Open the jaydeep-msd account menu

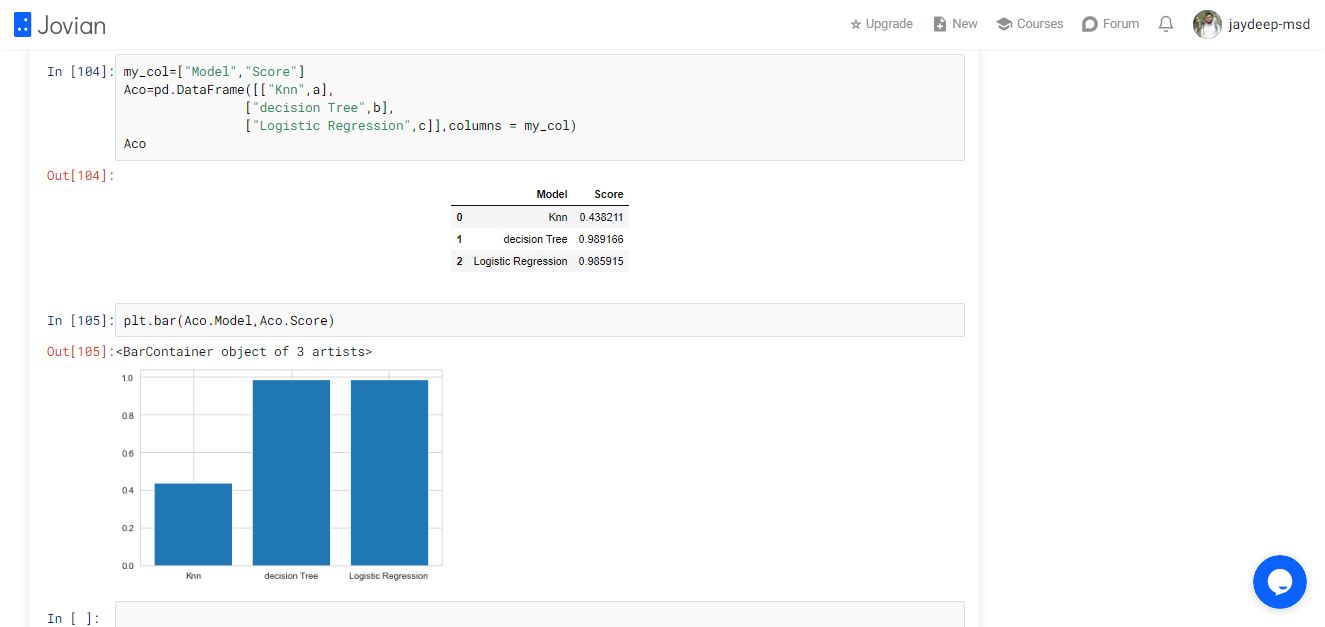1269,24
